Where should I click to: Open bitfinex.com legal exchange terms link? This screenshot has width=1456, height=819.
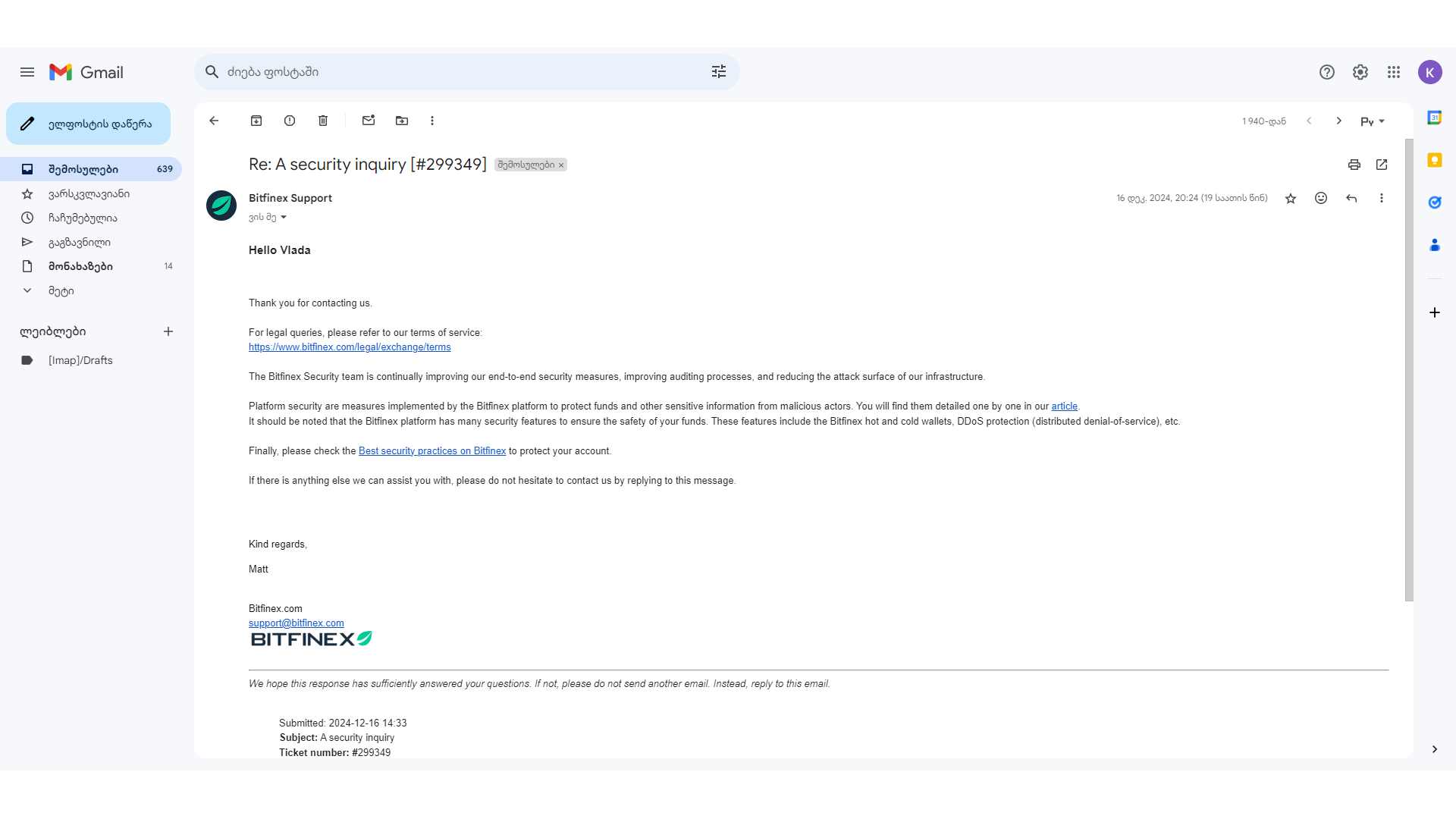tap(350, 347)
